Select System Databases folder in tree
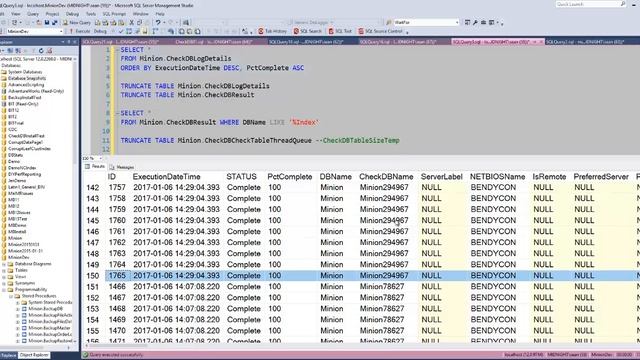The image size is (640, 360). tap(24, 72)
